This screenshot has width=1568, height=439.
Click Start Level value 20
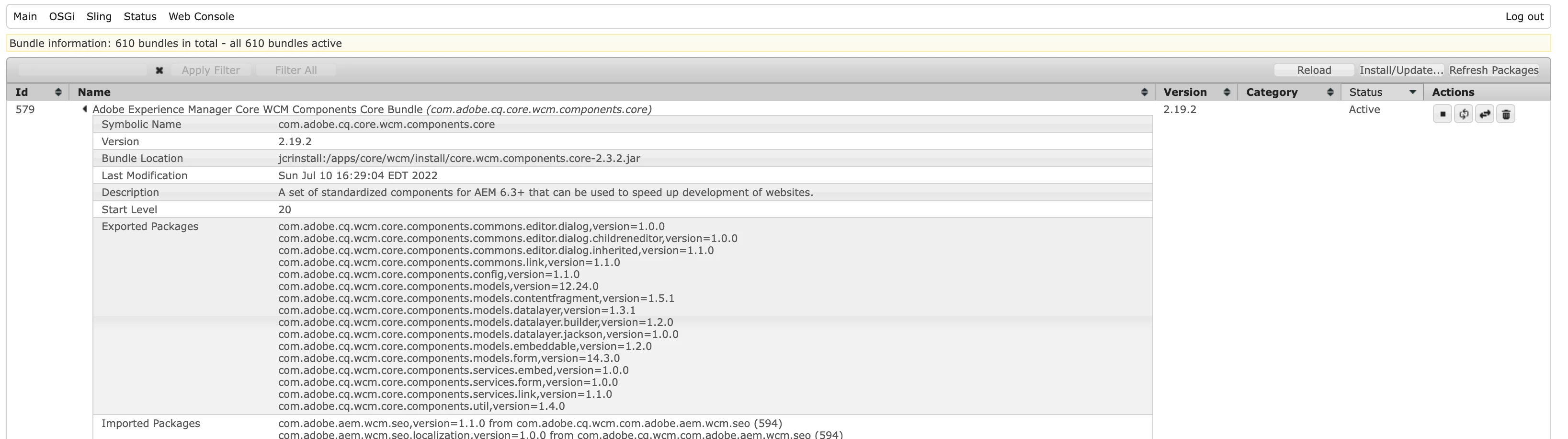pos(284,209)
